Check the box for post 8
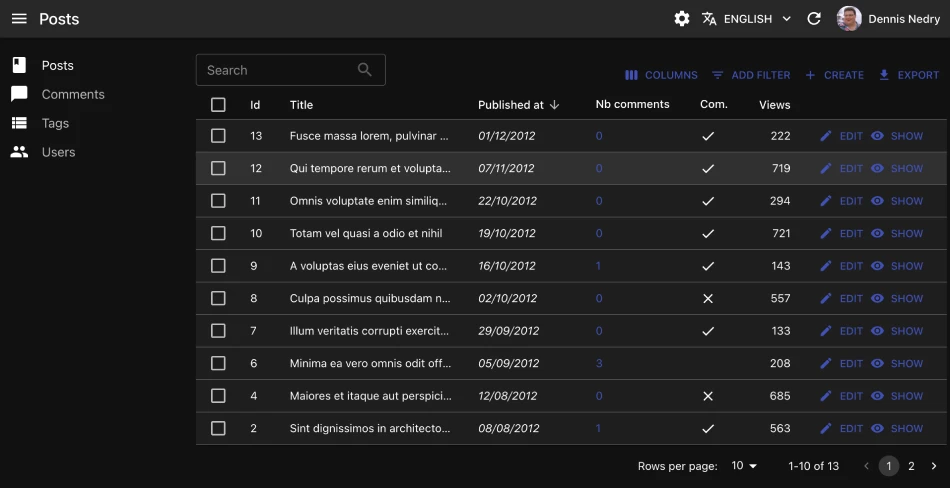This screenshot has width=950, height=488. (x=218, y=298)
